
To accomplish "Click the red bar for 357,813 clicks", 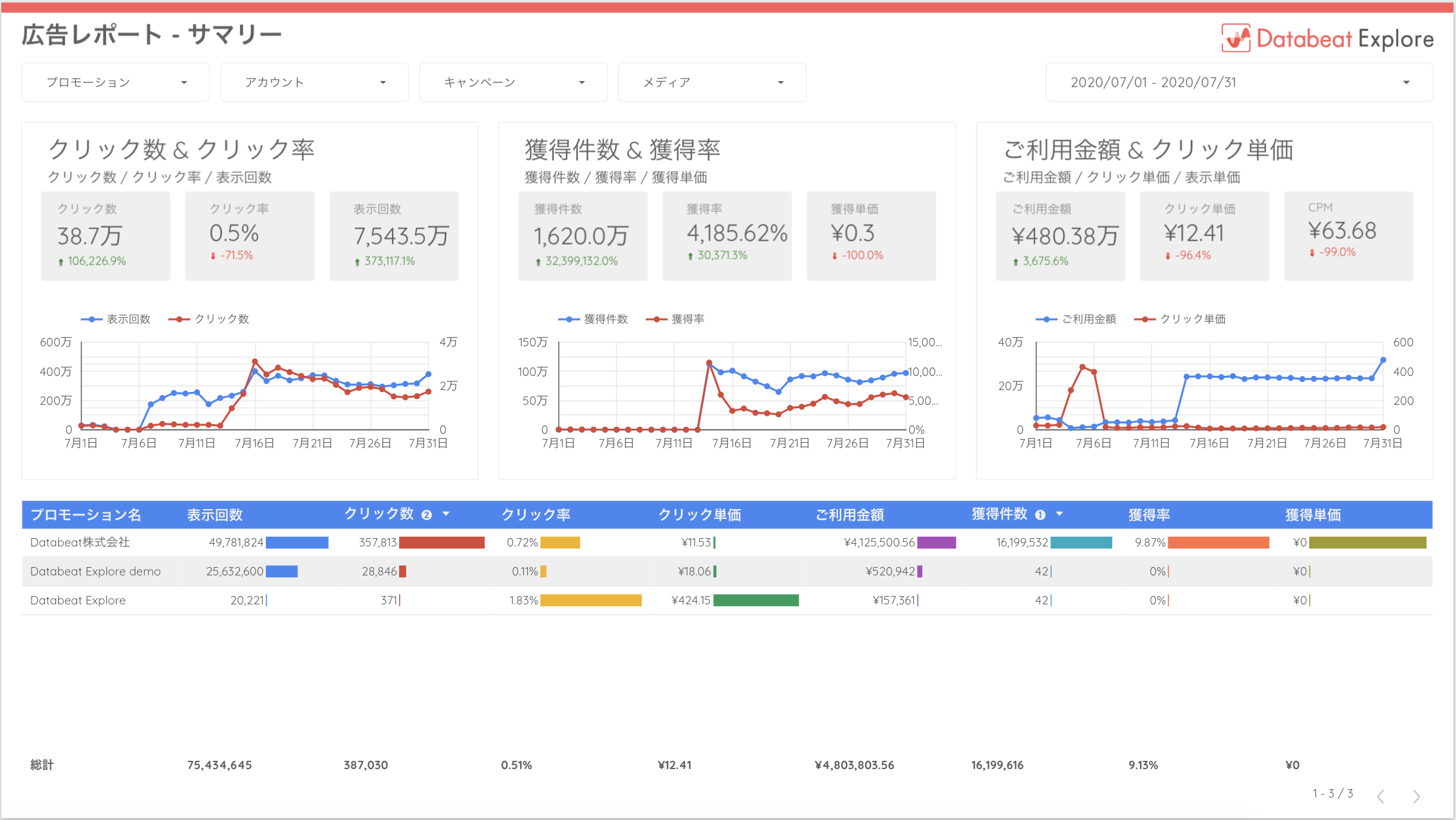I will point(442,543).
